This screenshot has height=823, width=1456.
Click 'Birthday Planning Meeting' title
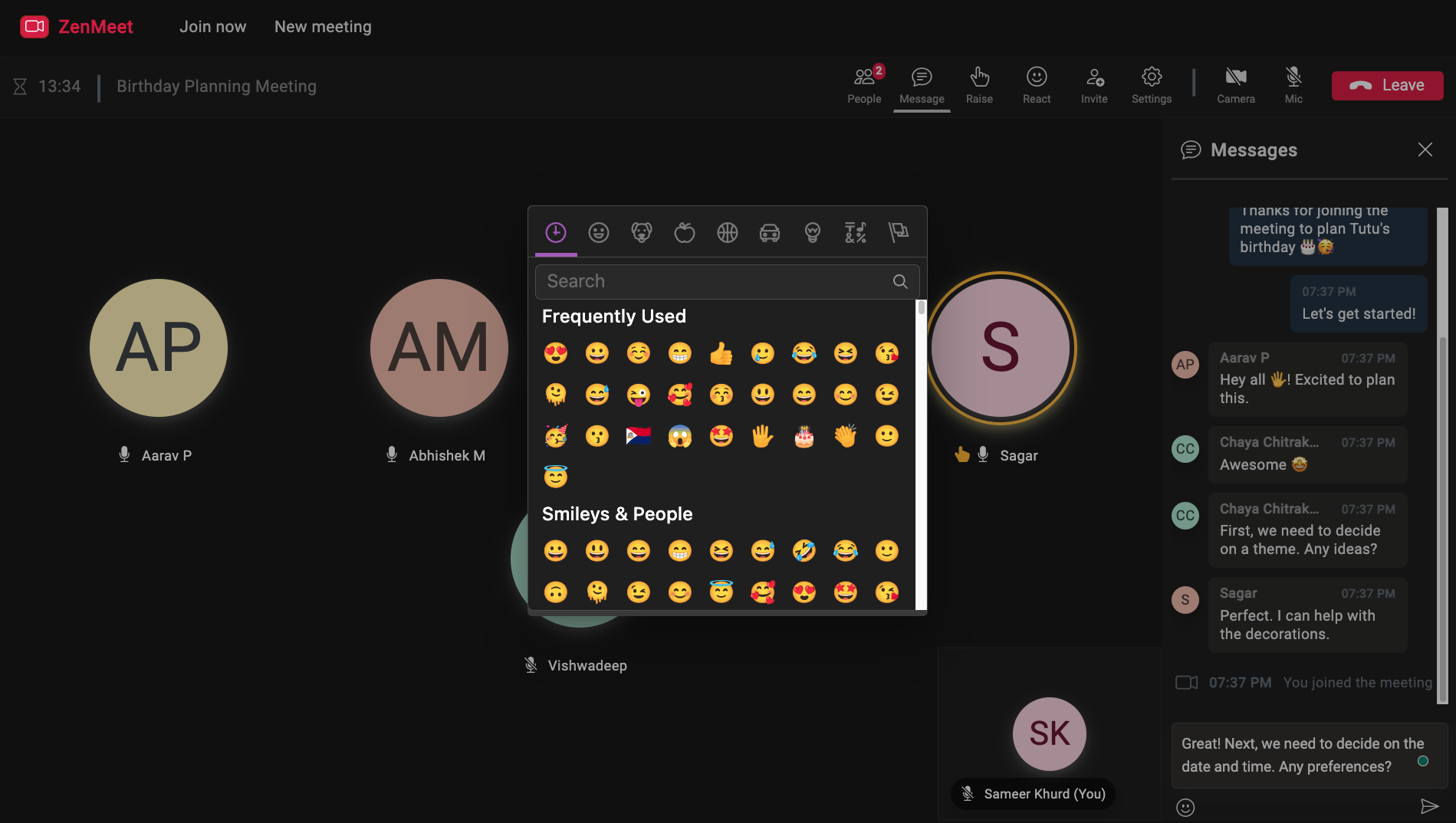click(216, 87)
